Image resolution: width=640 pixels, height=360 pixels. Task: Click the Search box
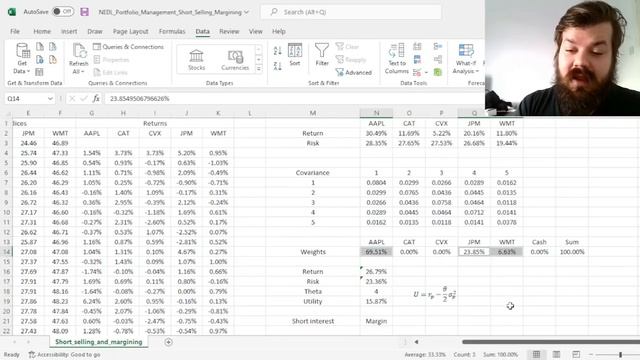tap(351, 12)
